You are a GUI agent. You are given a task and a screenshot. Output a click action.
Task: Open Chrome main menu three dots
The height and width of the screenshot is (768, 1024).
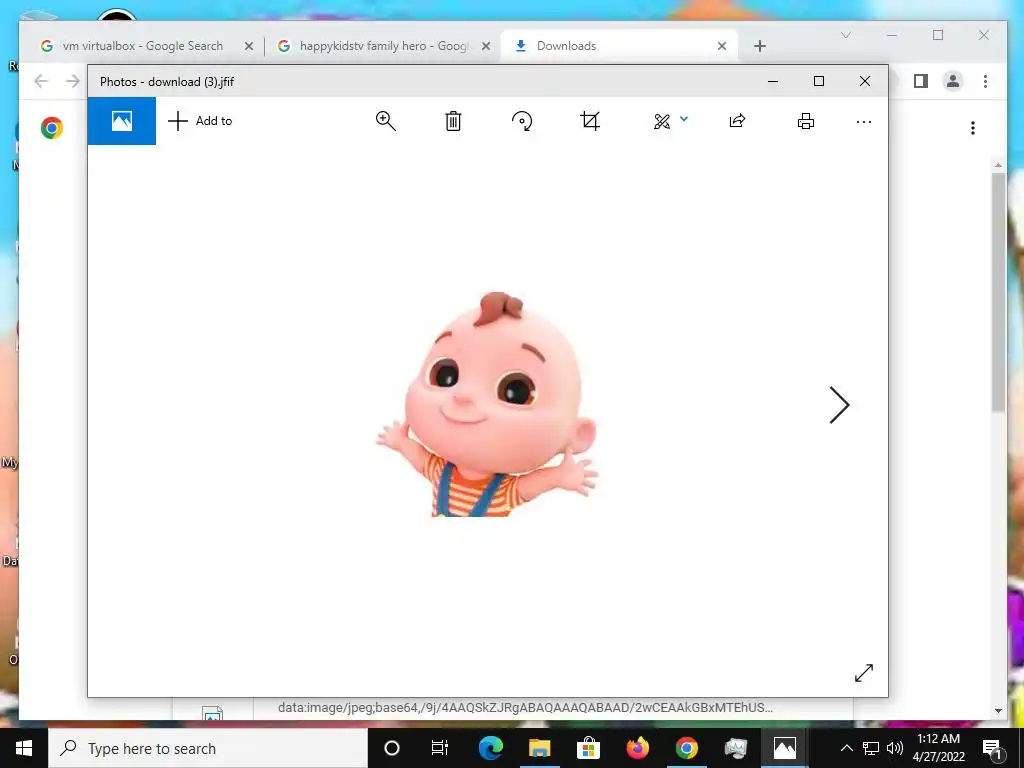[x=985, y=81]
